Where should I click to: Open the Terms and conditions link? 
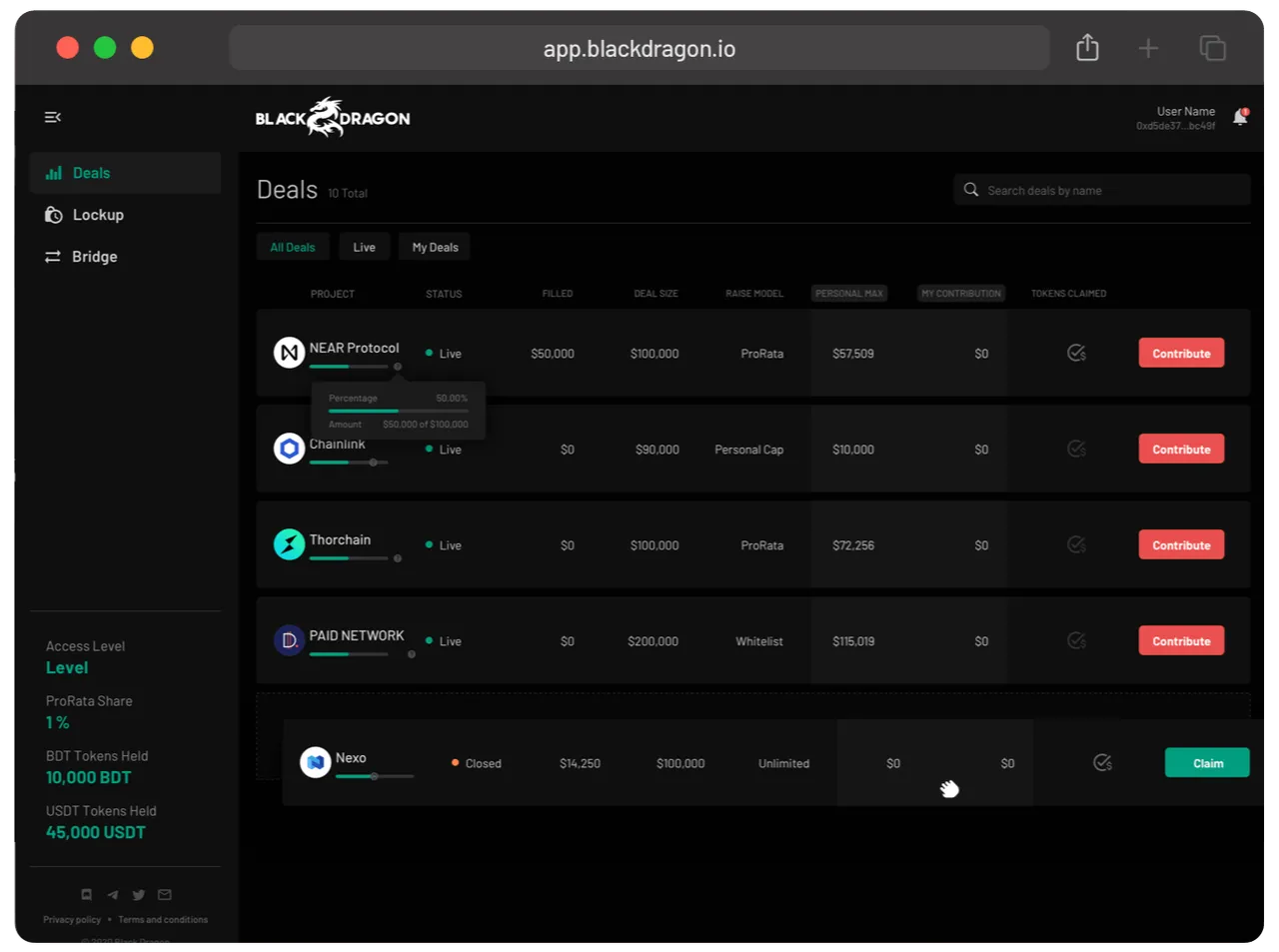pos(163,919)
